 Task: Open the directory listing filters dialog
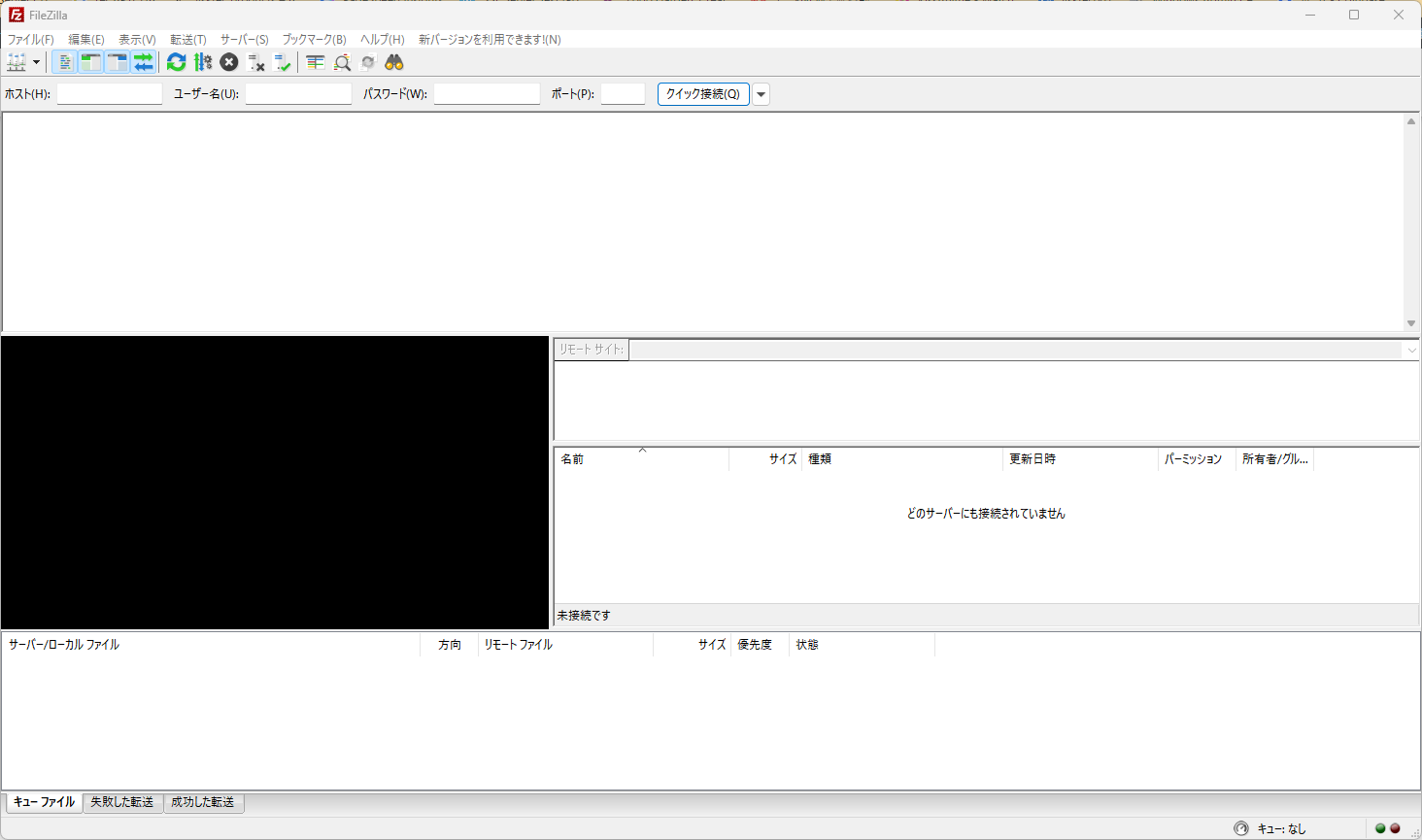[x=315, y=62]
